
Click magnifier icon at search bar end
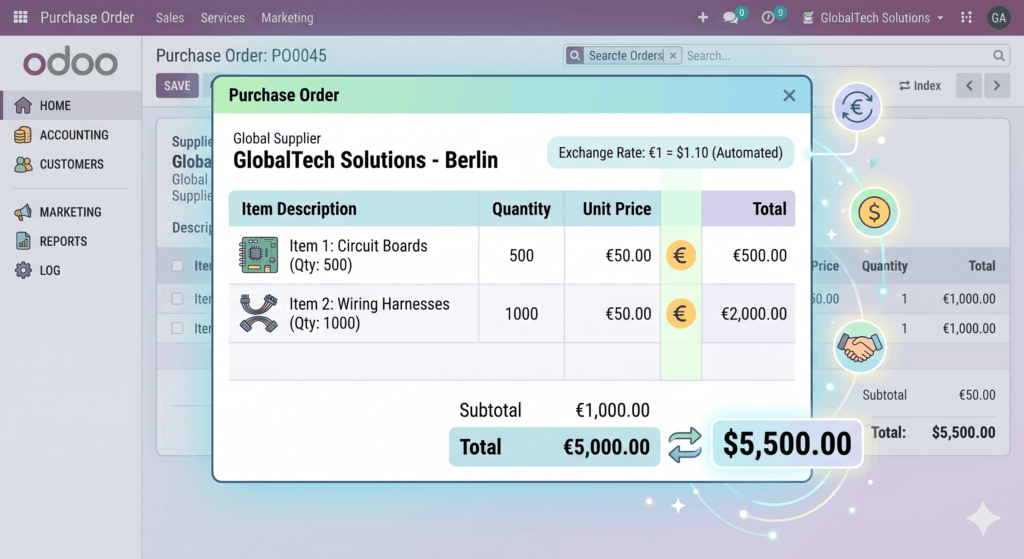pyautogui.click(x=999, y=56)
